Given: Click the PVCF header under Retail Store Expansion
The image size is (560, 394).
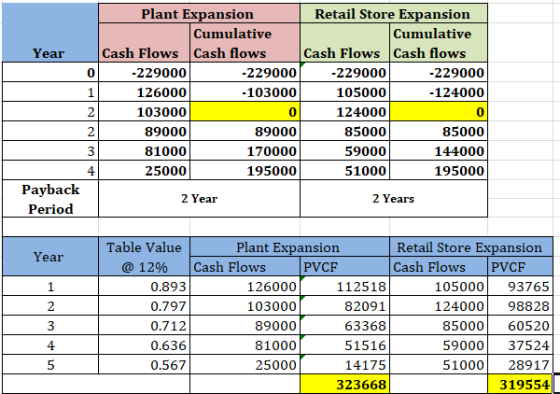Looking at the screenshot, I should tap(520, 267).
